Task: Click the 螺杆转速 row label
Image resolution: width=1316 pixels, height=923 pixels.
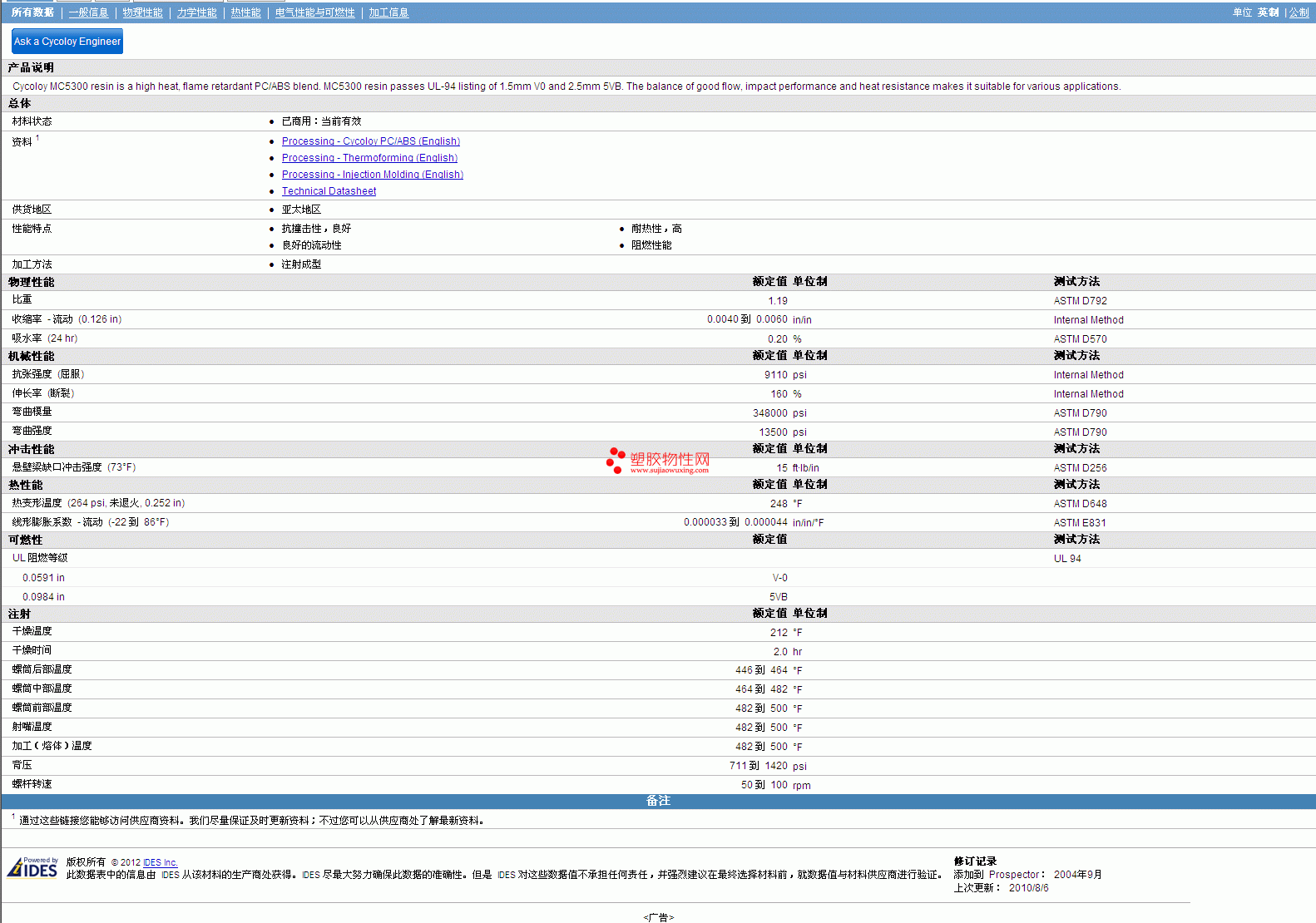Action: pos(32,784)
